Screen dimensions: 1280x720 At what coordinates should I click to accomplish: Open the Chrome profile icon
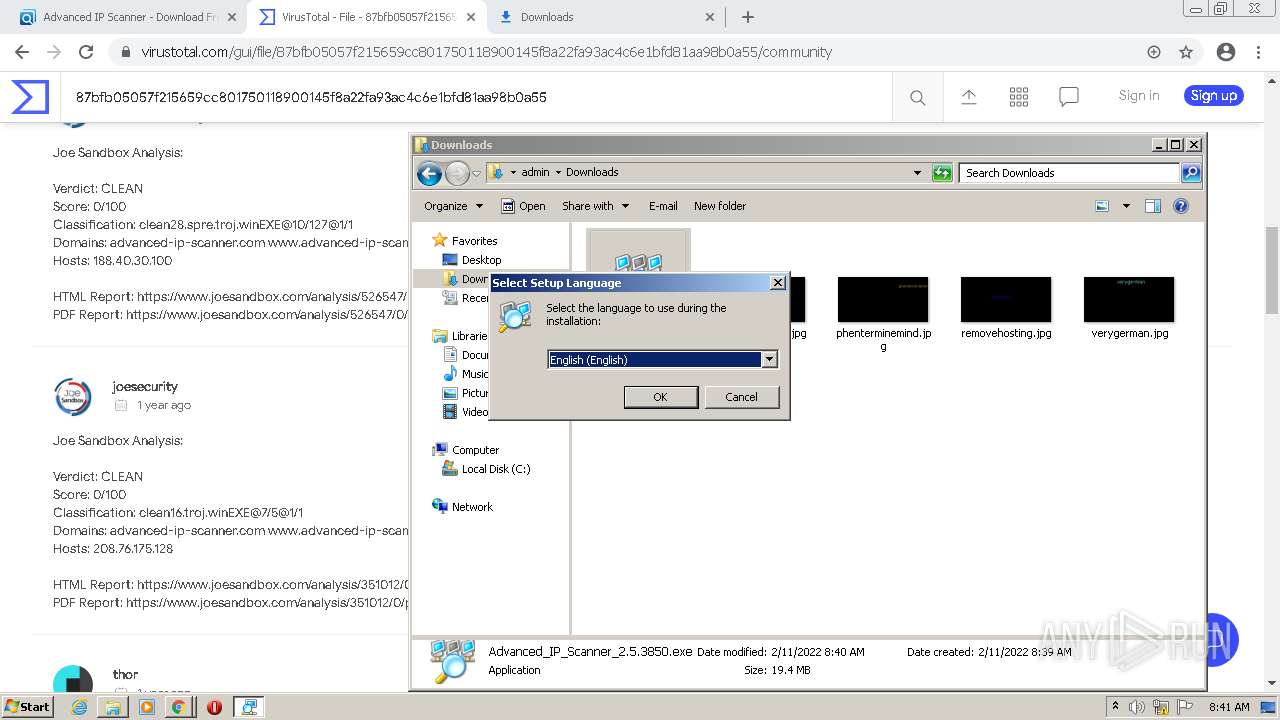click(x=1226, y=52)
